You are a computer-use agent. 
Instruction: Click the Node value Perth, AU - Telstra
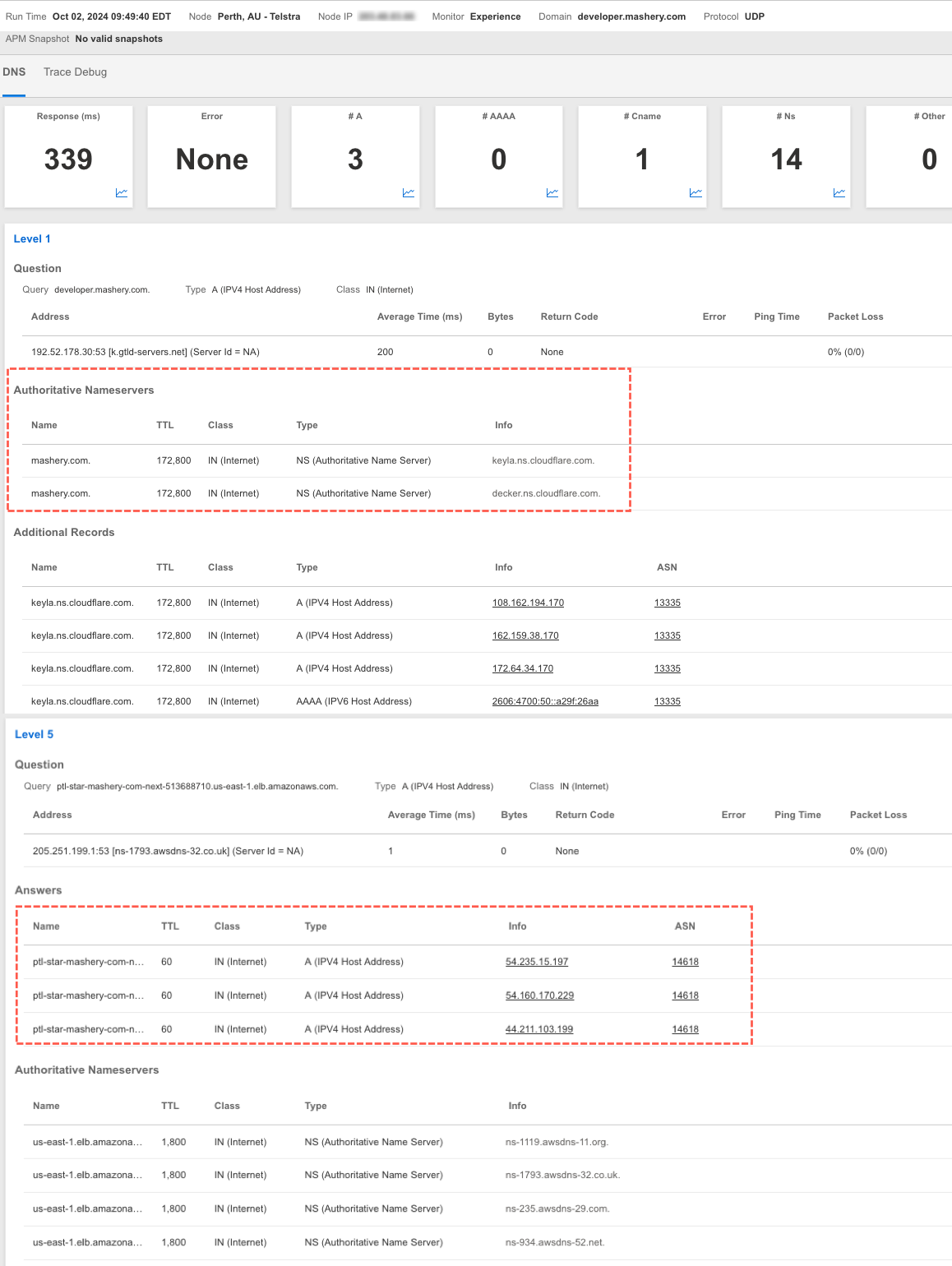coord(259,16)
